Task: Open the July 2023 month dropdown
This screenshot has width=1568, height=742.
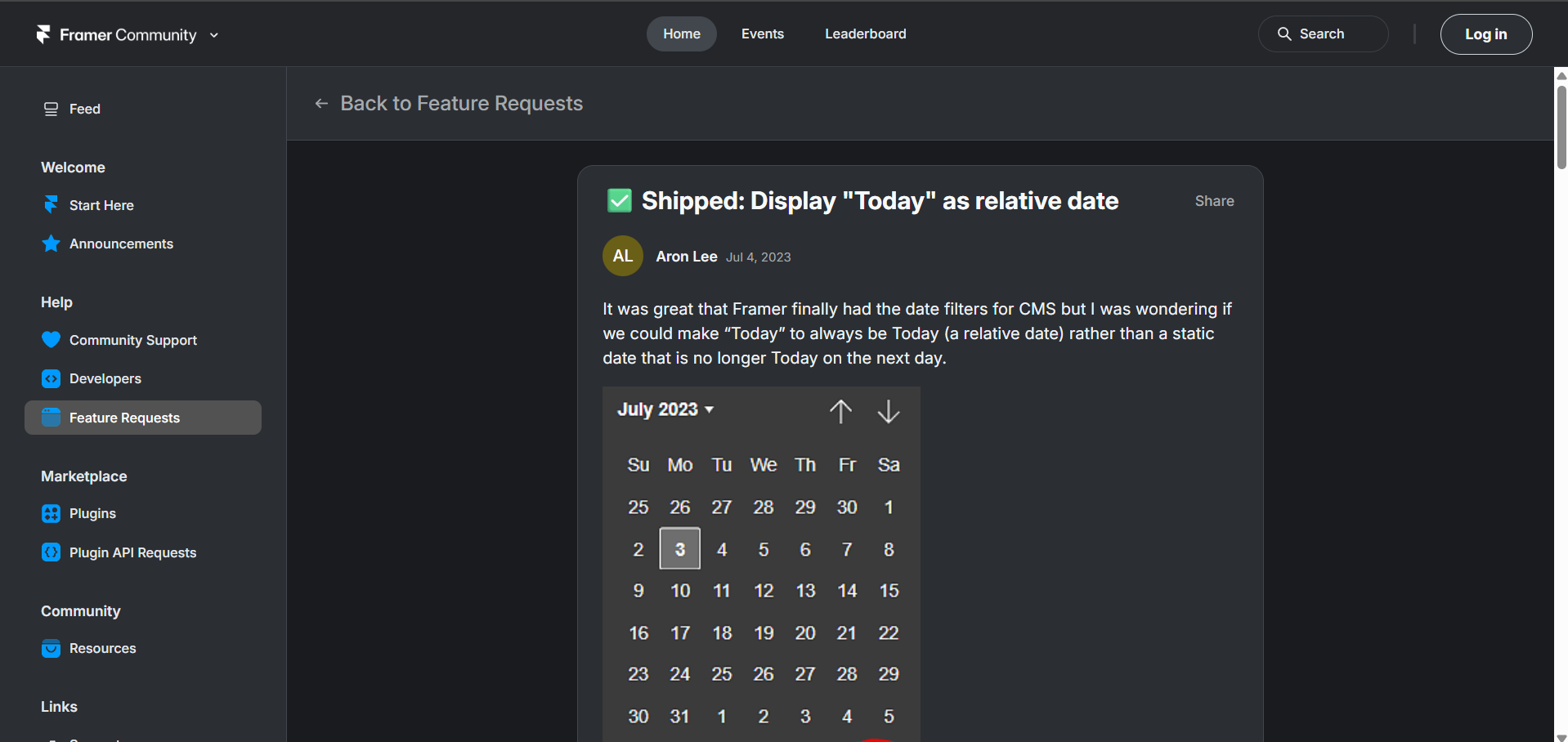Action: point(665,409)
